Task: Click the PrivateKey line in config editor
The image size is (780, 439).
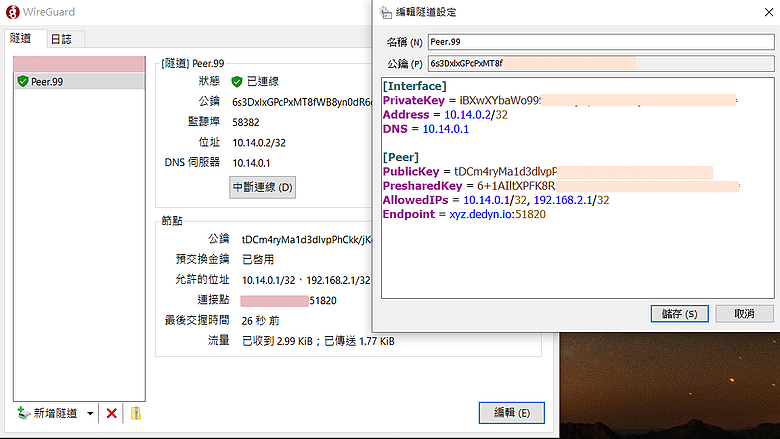Action: (x=560, y=100)
